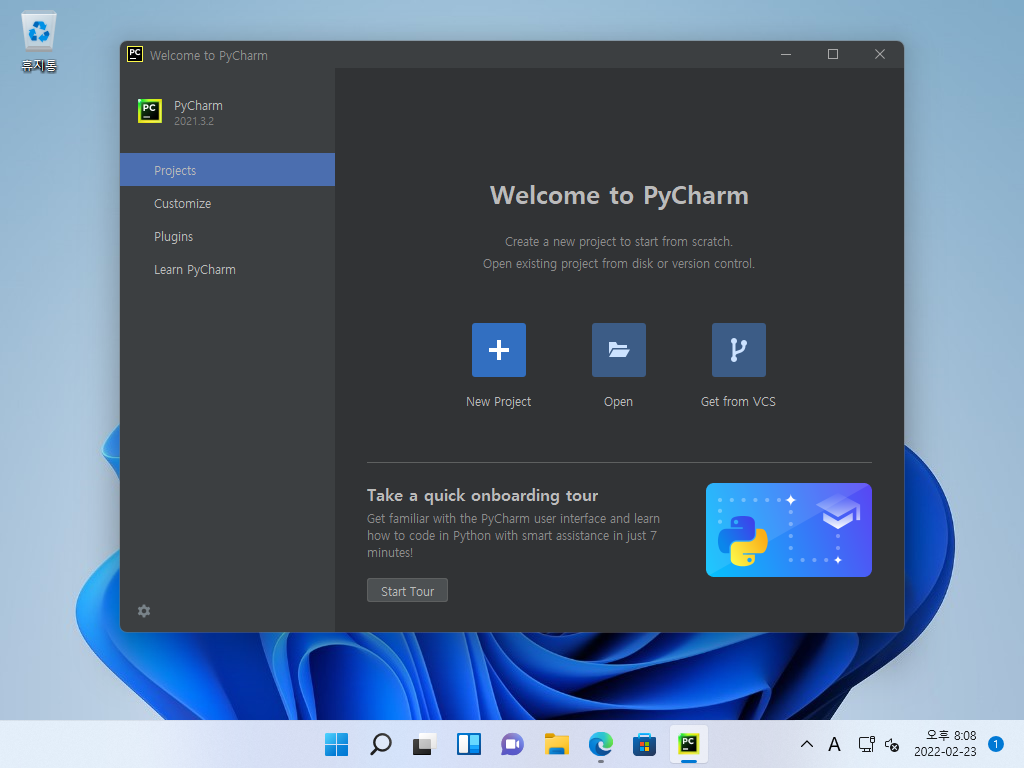Click the Open label text
Viewport: 1024px width, 768px height.
pyautogui.click(x=618, y=402)
